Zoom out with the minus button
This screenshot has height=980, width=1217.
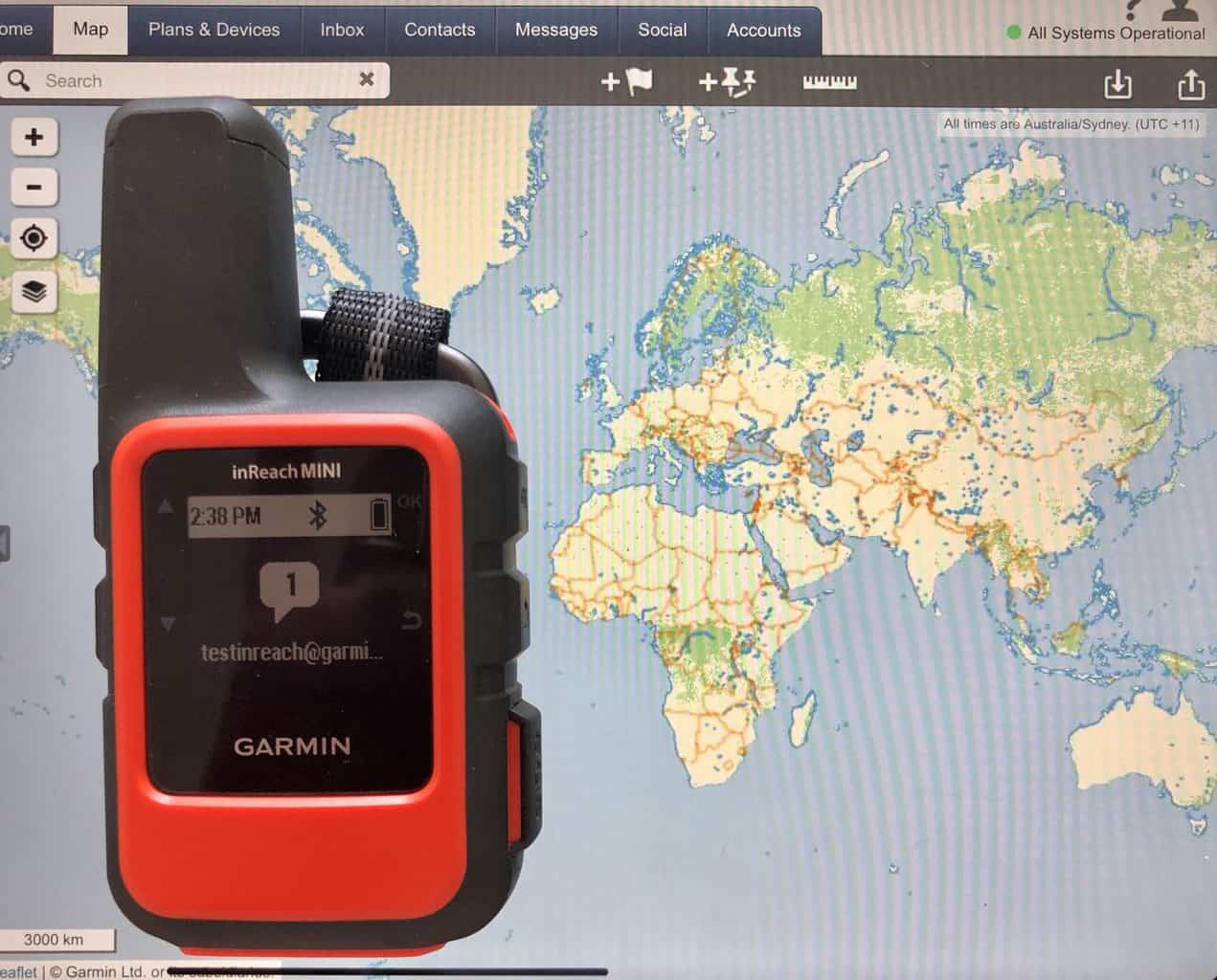34,187
